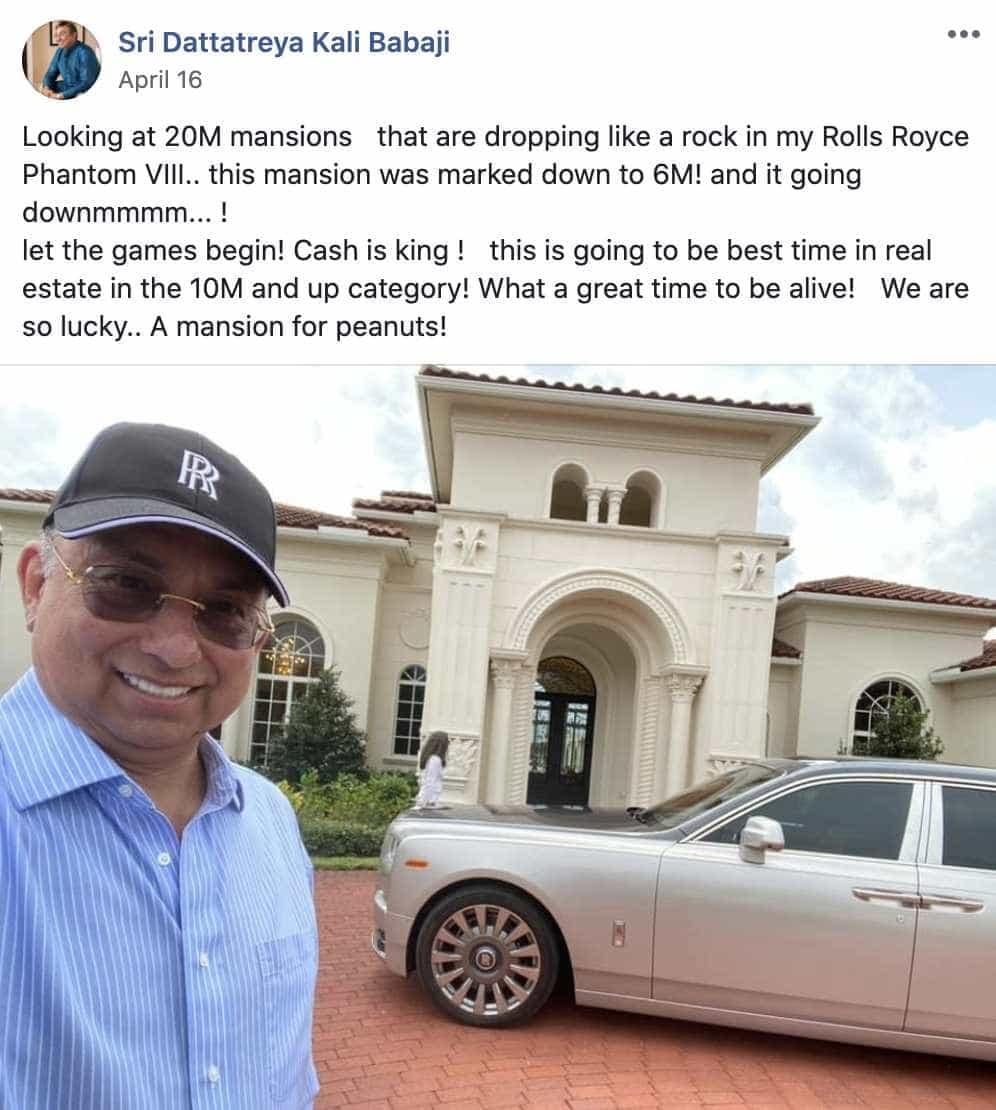Screen dimensions: 996x1110
Task: Click the small badge on the car's fender
Action: click(619, 933)
